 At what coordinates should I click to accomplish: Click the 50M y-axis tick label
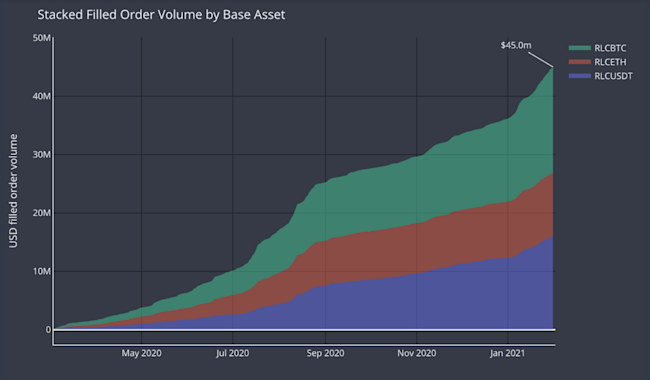[x=41, y=38]
